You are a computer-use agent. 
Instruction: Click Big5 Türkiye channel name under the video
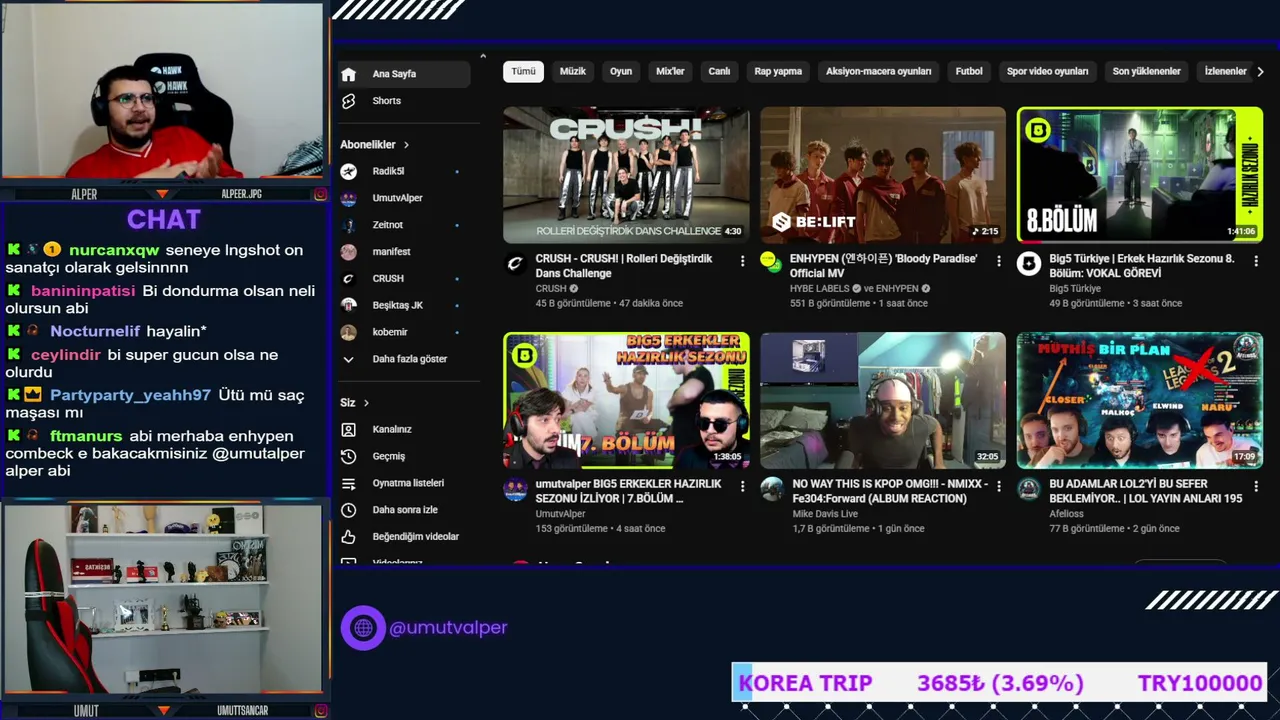point(1075,289)
